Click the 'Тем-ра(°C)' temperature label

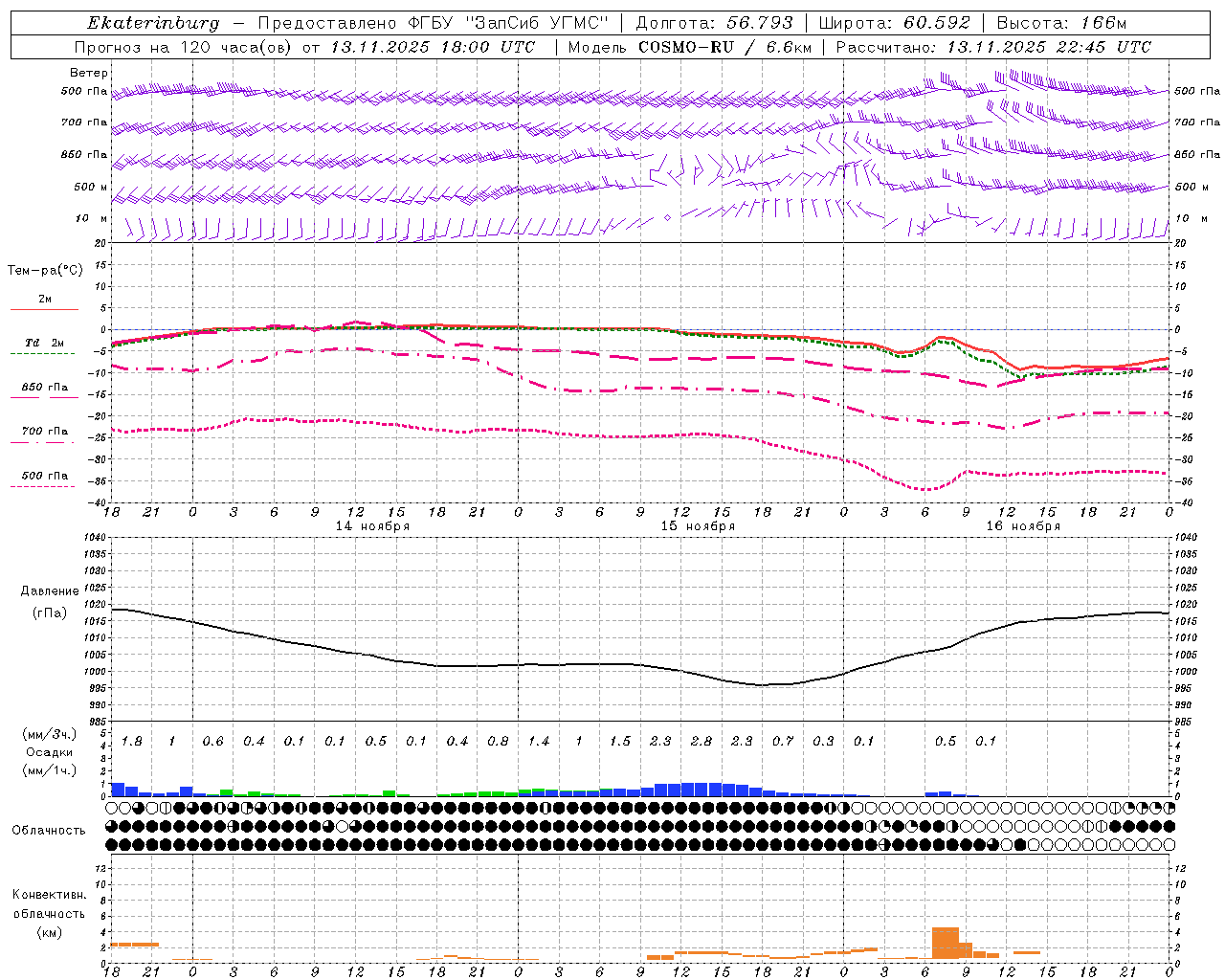[x=45, y=271]
